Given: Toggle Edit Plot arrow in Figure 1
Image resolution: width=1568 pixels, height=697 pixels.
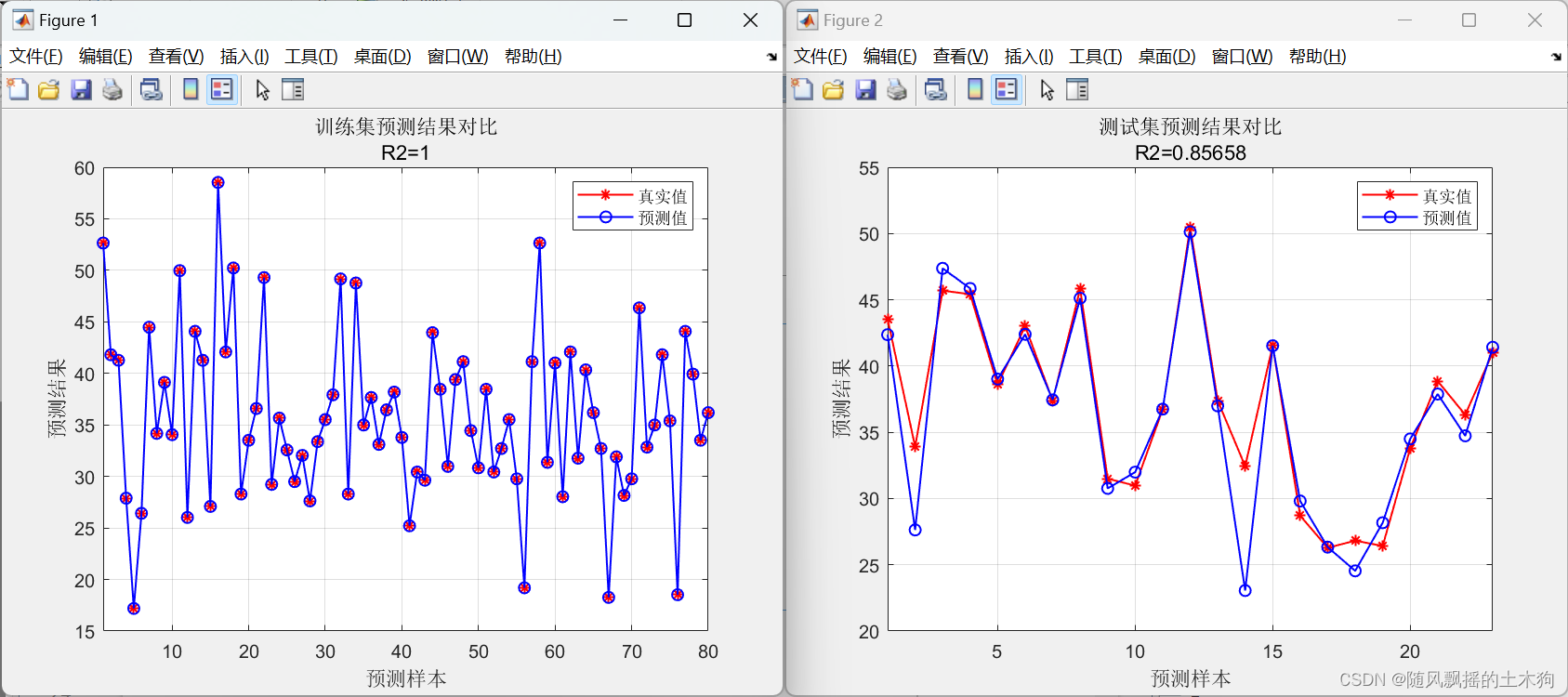Looking at the screenshot, I should coord(263,89).
